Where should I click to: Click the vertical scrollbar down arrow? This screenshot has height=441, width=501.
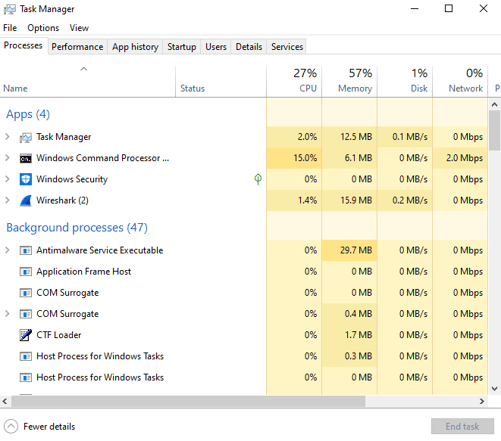(494, 389)
